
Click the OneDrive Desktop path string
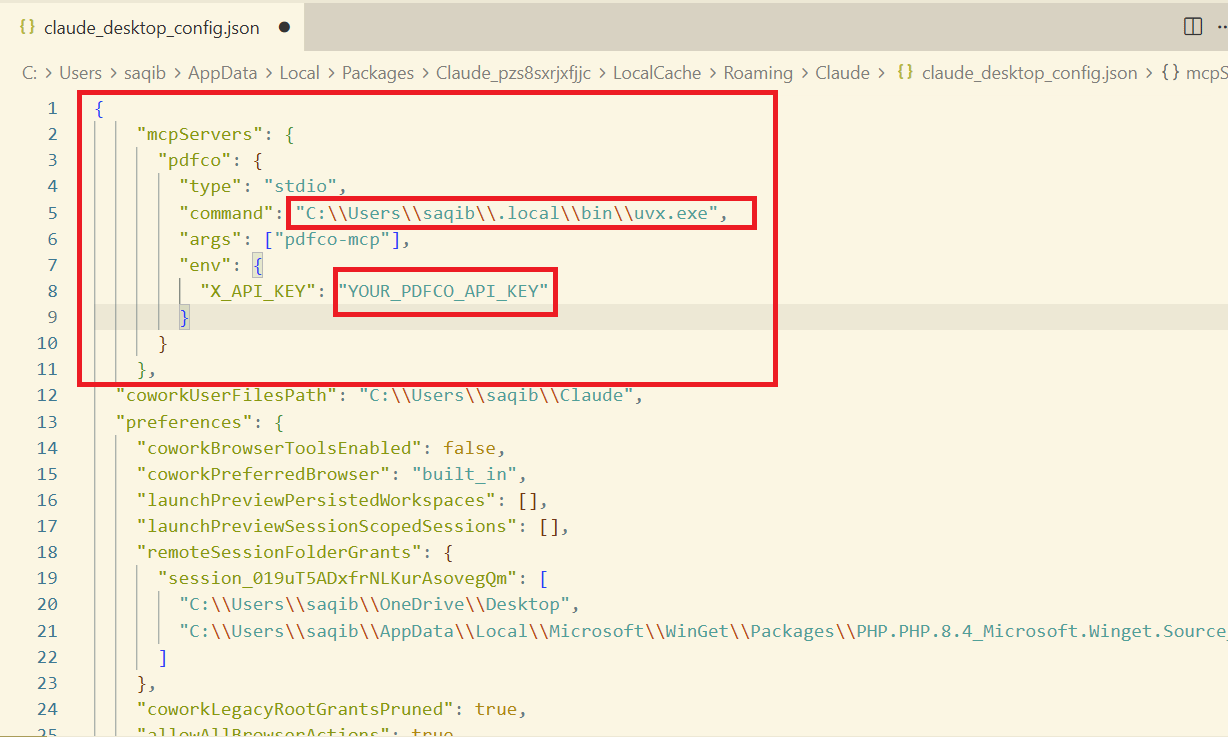(373, 604)
